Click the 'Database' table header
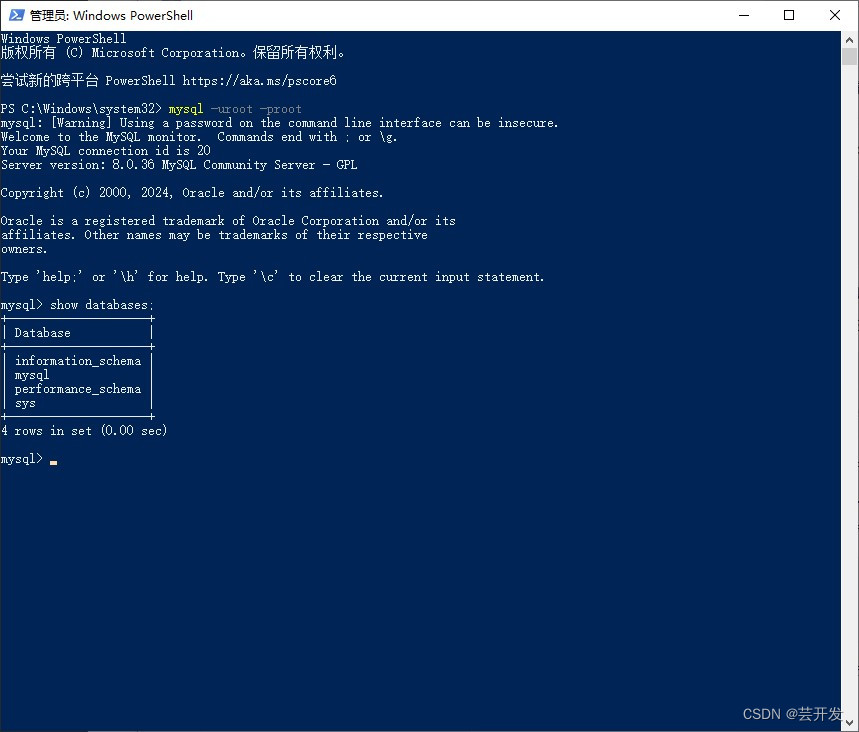Image resolution: width=859 pixels, height=732 pixels. [x=43, y=333]
